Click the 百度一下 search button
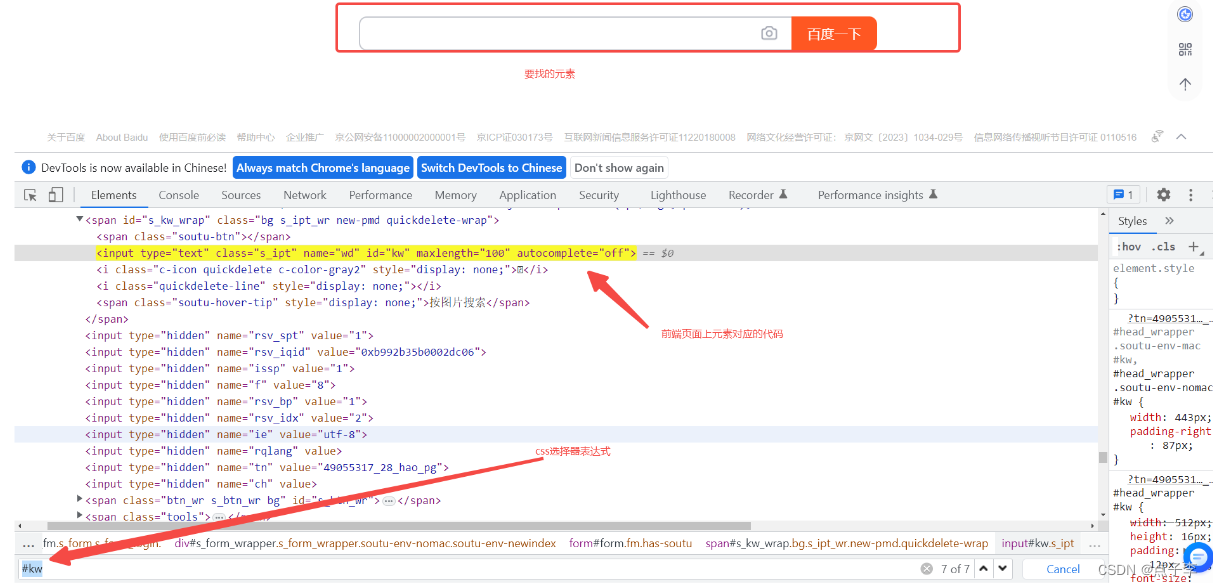1213x587 pixels. pos(834,33)
